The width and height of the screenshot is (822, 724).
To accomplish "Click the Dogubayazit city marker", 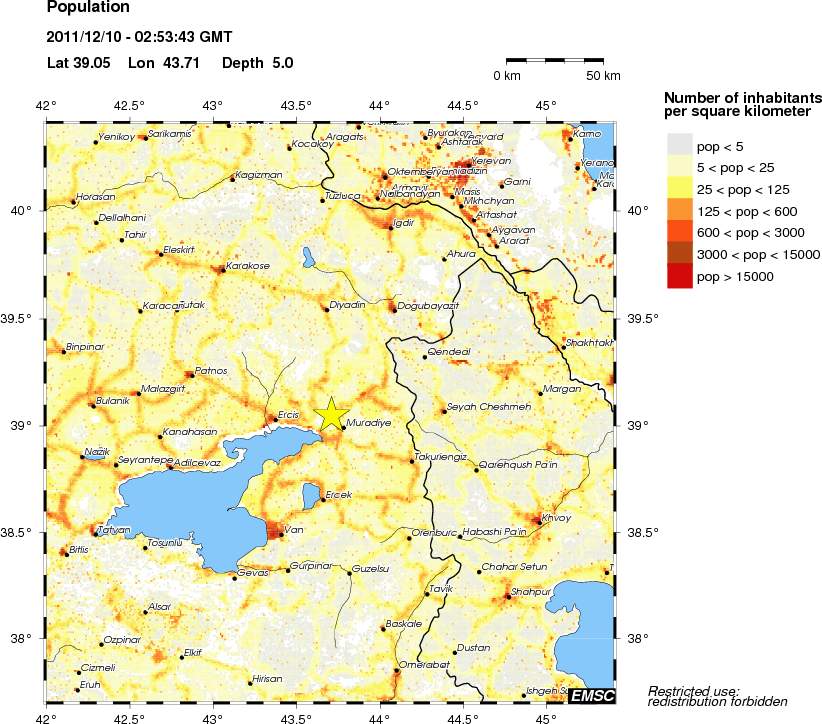I will [x=394, y=309].
